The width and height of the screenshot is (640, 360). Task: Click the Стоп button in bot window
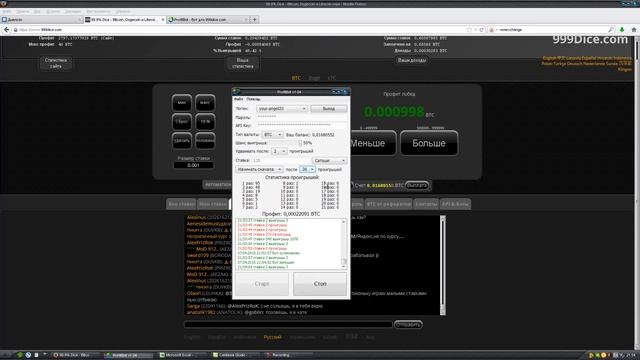click(x=320, y=284)
